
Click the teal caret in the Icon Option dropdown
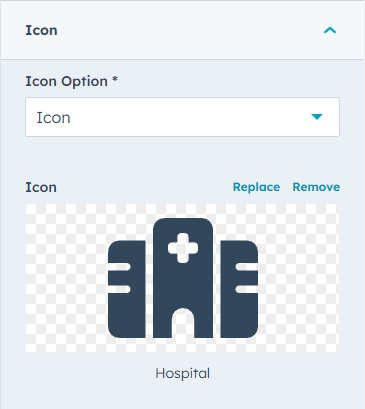[317, 117]
